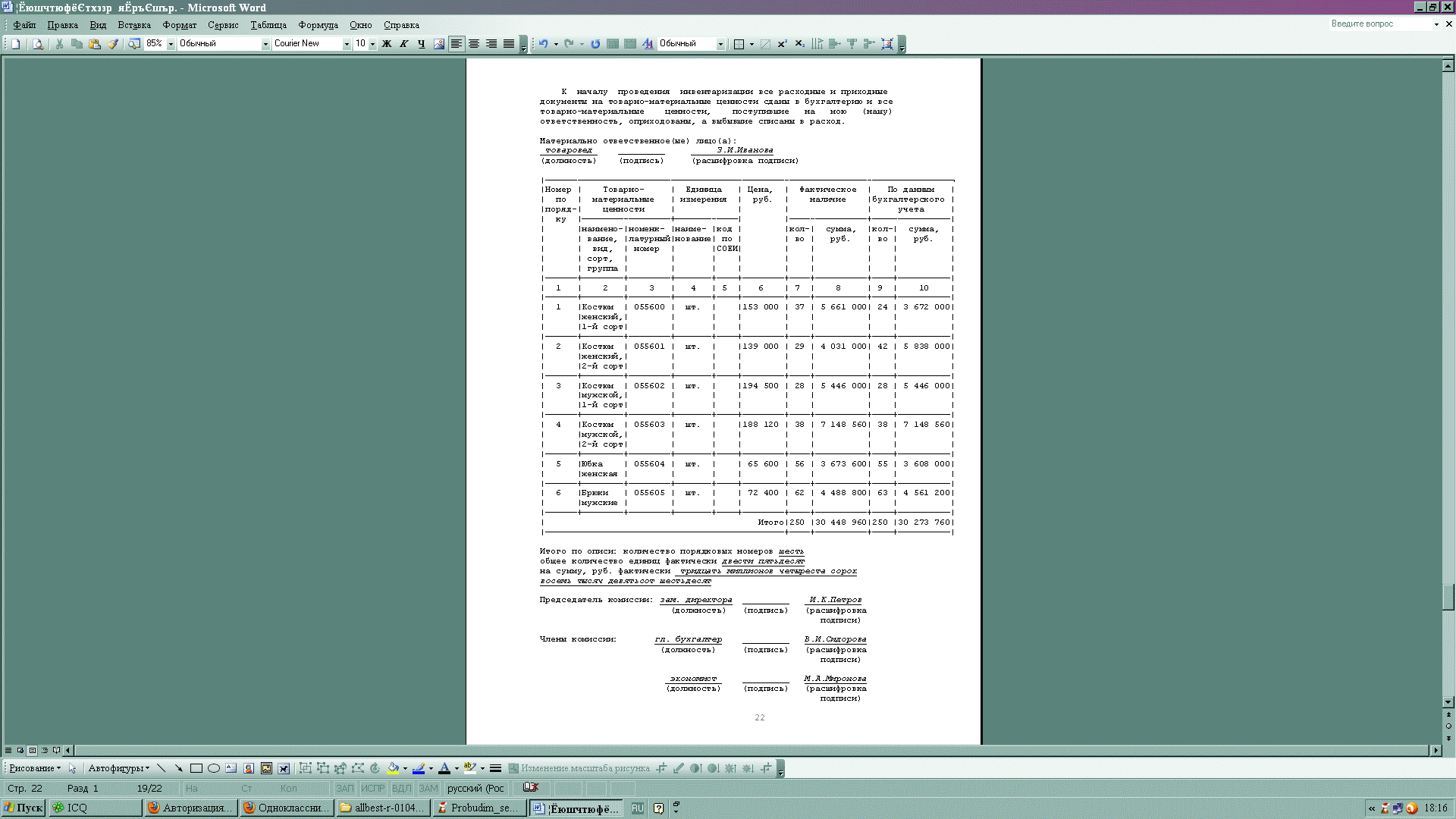1456x819 pixels.
Task: Click the font color A swatch
Action: [x=444, y=768]
